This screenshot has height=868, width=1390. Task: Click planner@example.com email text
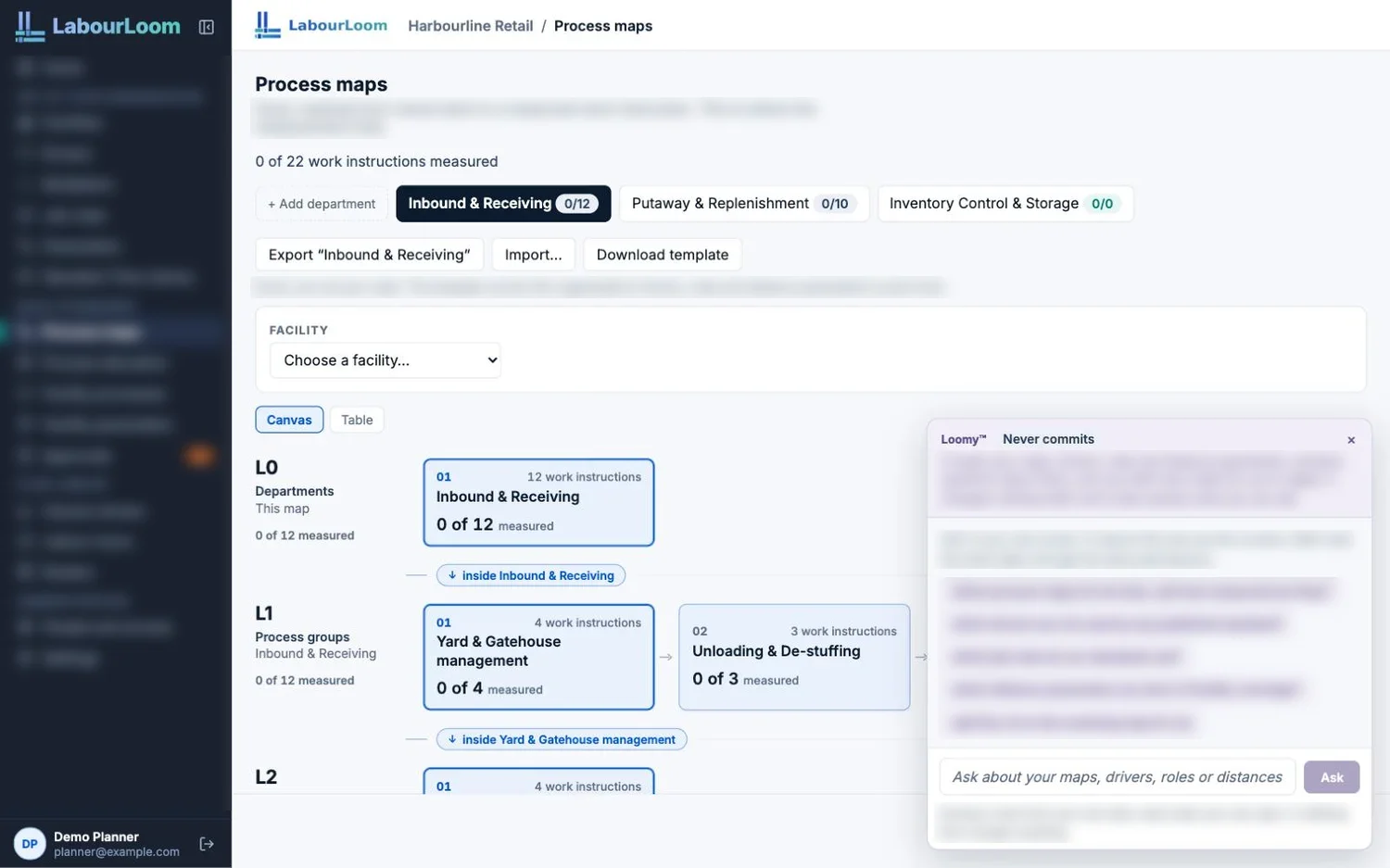point(117,852)
